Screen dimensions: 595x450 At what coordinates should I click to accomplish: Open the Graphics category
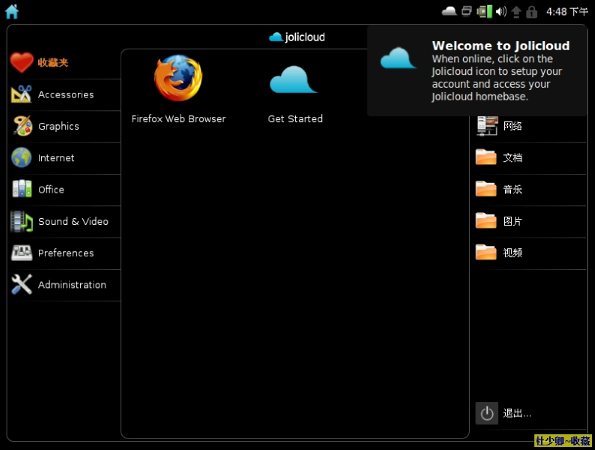click(x=64, y=126)
